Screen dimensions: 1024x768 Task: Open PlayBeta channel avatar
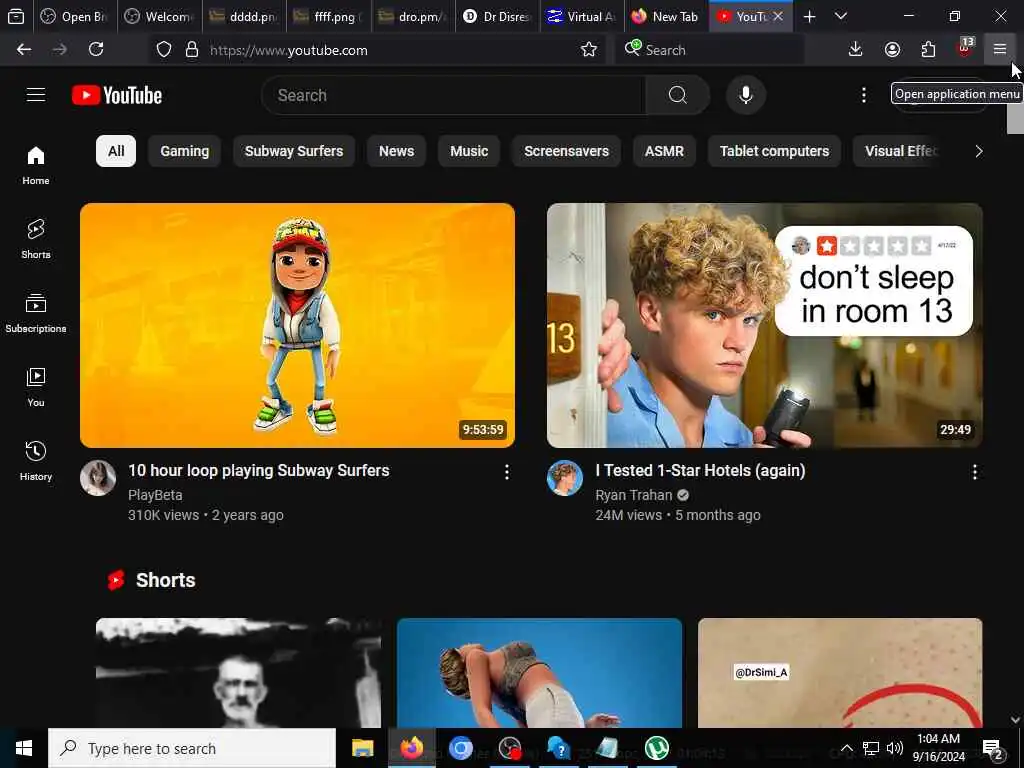click(x=98, y=478)
